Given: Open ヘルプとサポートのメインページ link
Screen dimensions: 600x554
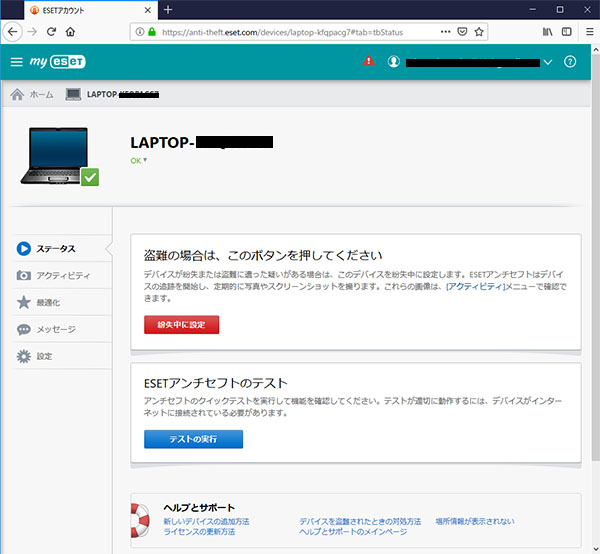Looking at the screenshot, I should pyautogui.click(x=353, y=531).
